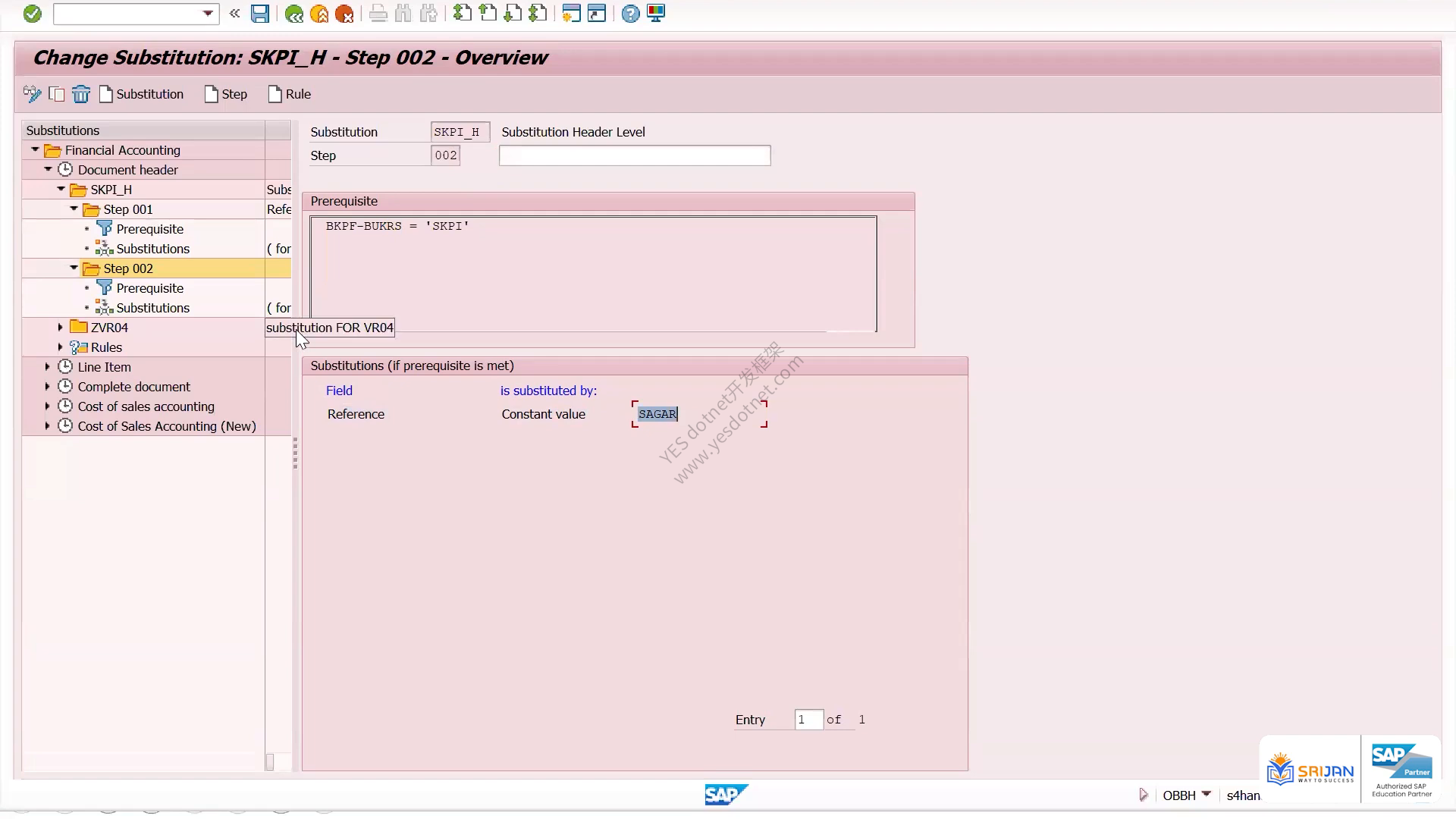Open the OBBH status bar dropdown
The height and width of the screenshot is (819, 1456).
[x=1207, y=794]
